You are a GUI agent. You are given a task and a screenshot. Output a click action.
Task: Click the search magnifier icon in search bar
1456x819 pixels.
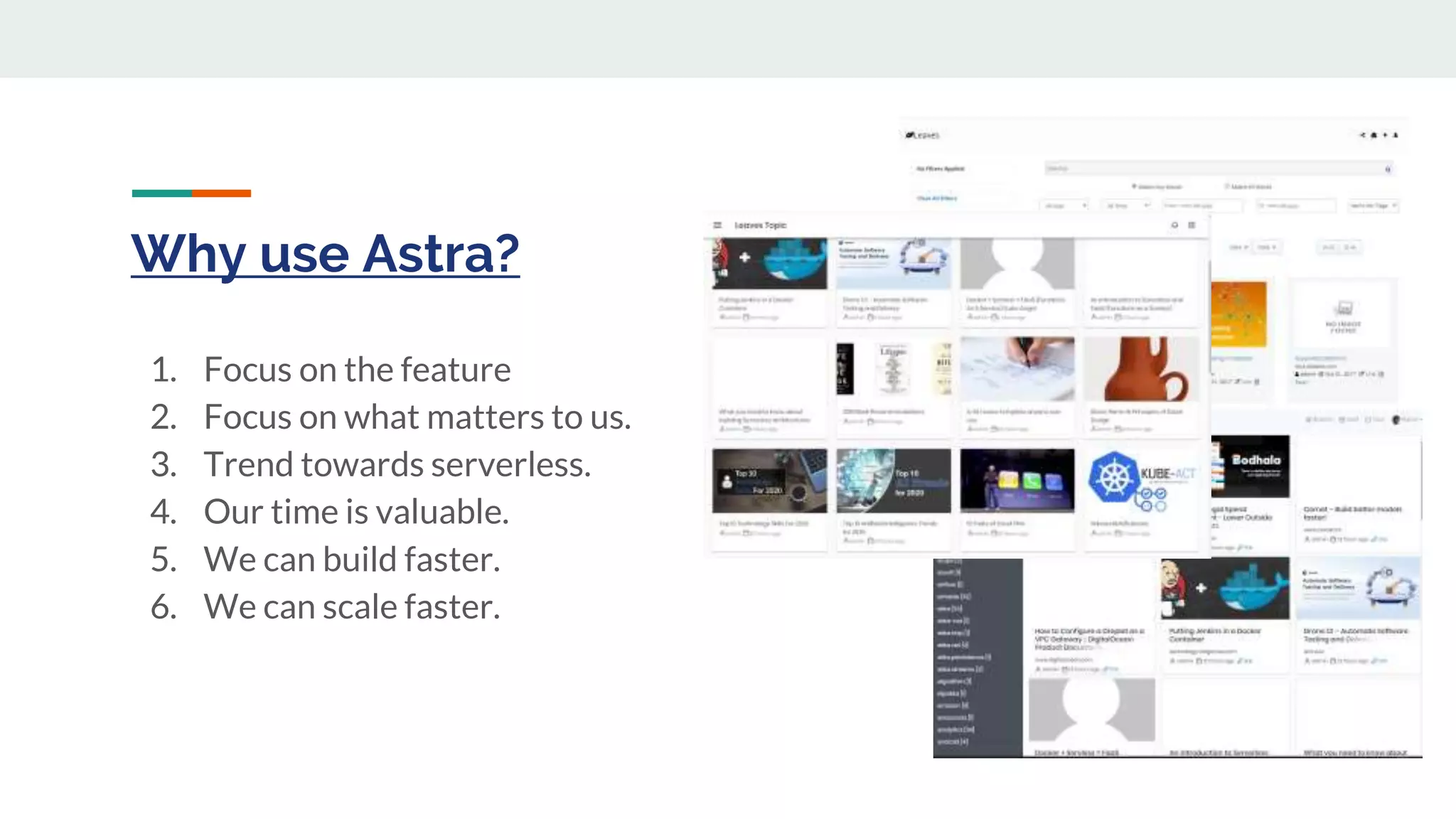click(x=1388, y=169)
